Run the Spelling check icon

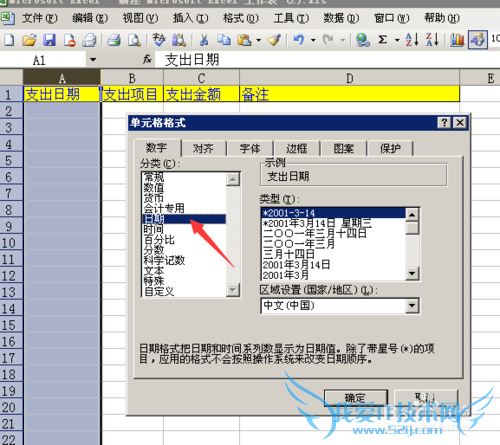tap(159, 40)
